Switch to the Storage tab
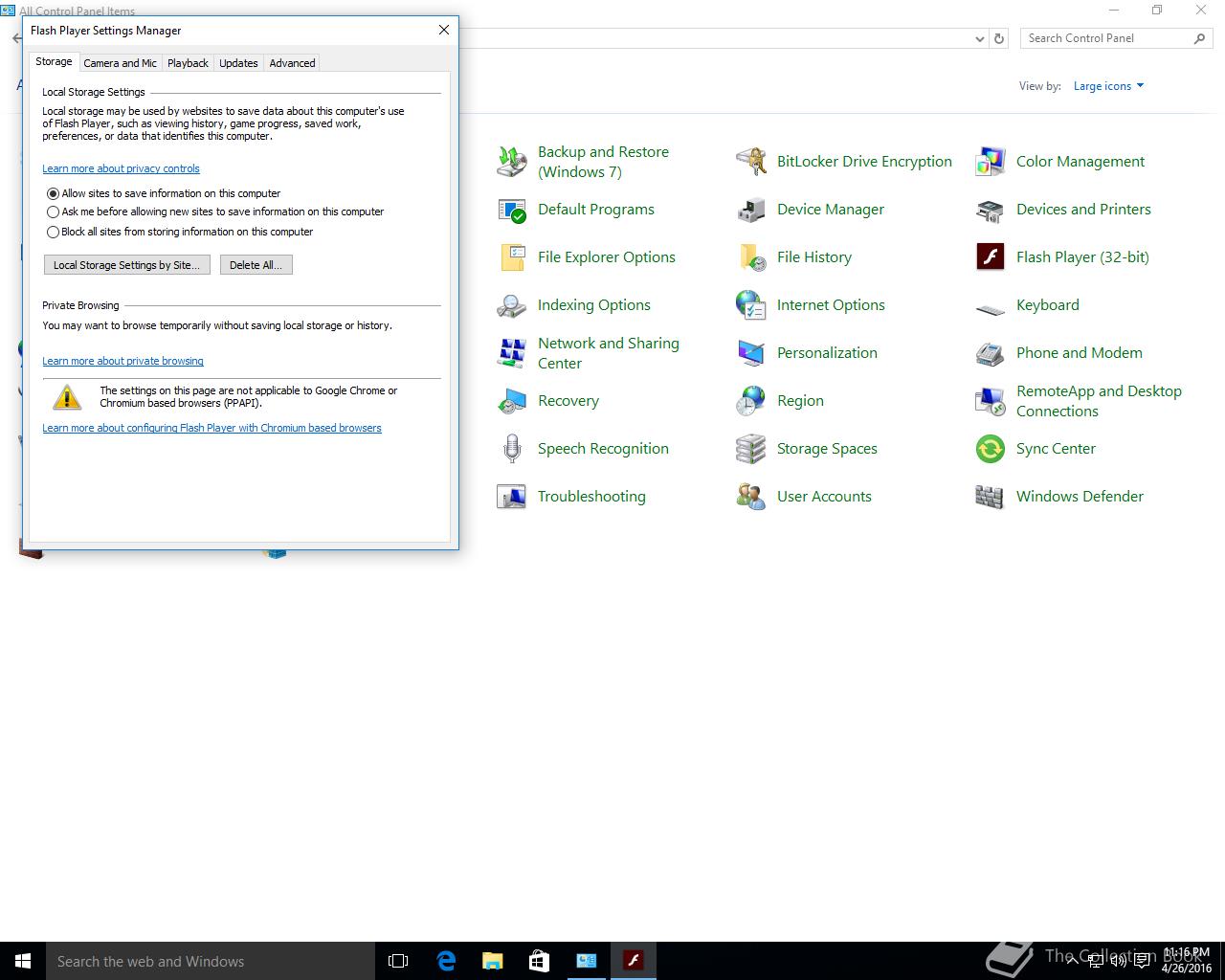1225x980 pixels. 54,61
